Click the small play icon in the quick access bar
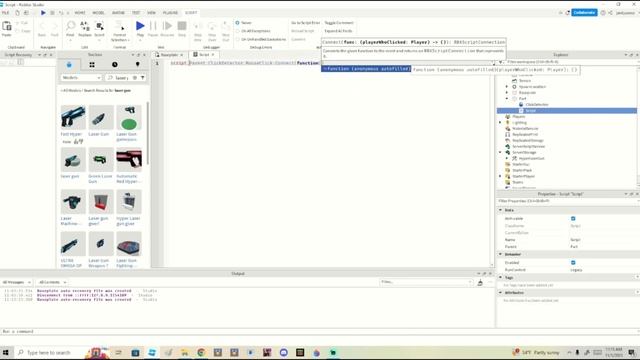Screen dimensions: 640x360 click(x=43, y=13)
